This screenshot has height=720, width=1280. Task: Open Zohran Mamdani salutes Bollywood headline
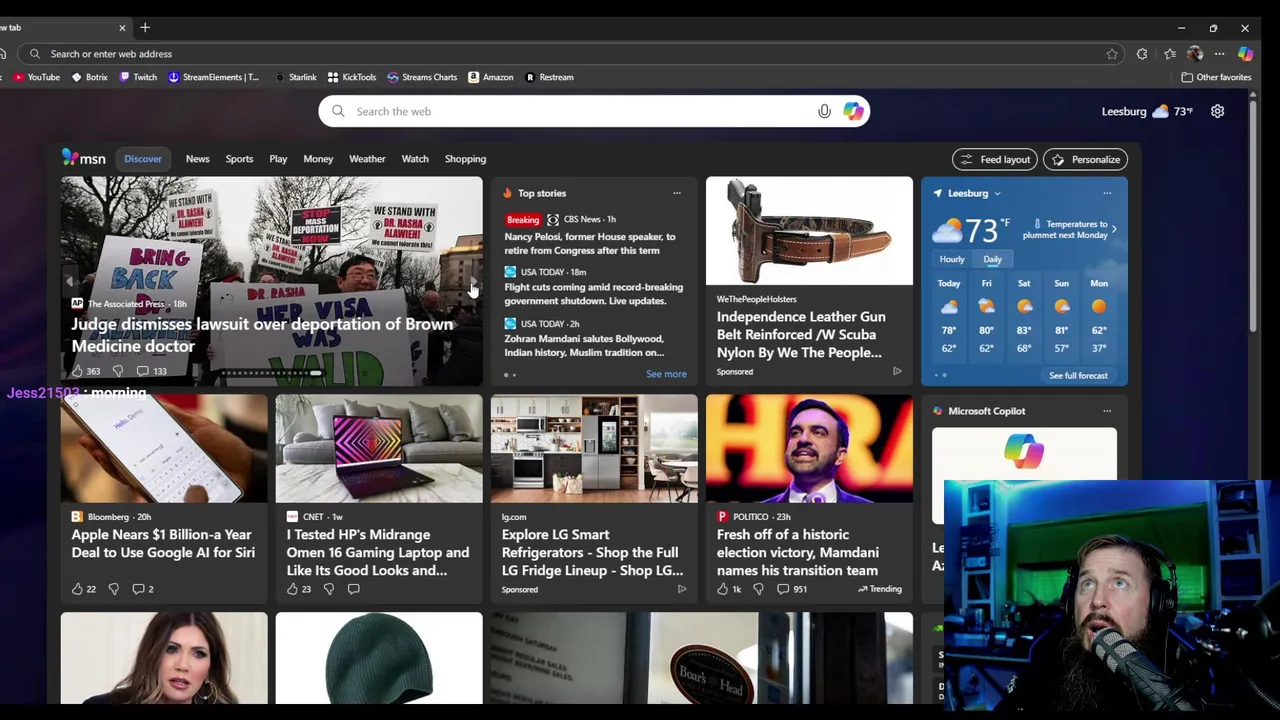(584, 345)
